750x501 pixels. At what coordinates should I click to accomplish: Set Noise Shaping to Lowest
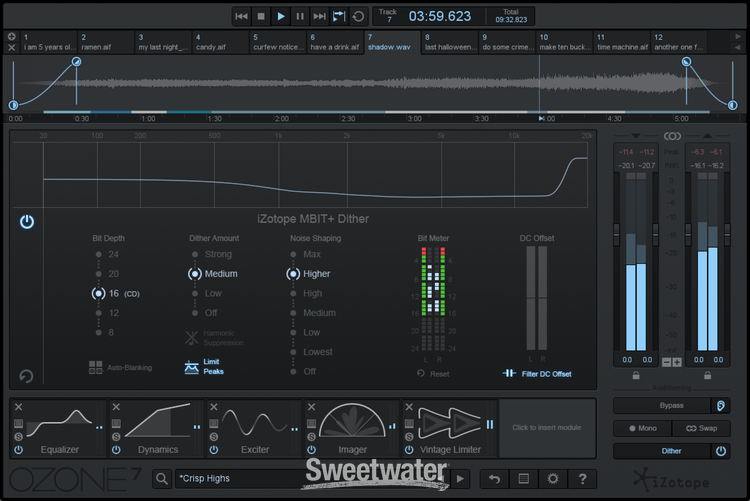(311, 352)
